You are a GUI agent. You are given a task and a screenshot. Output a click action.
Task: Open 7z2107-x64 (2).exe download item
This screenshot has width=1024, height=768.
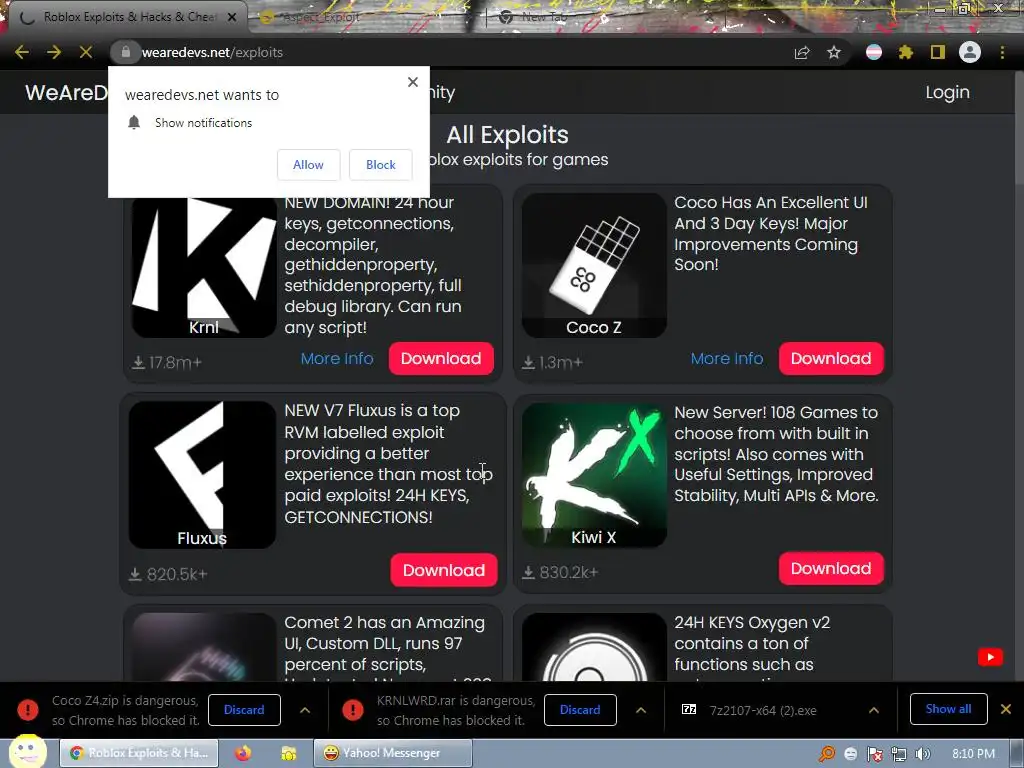coord(763,711)
